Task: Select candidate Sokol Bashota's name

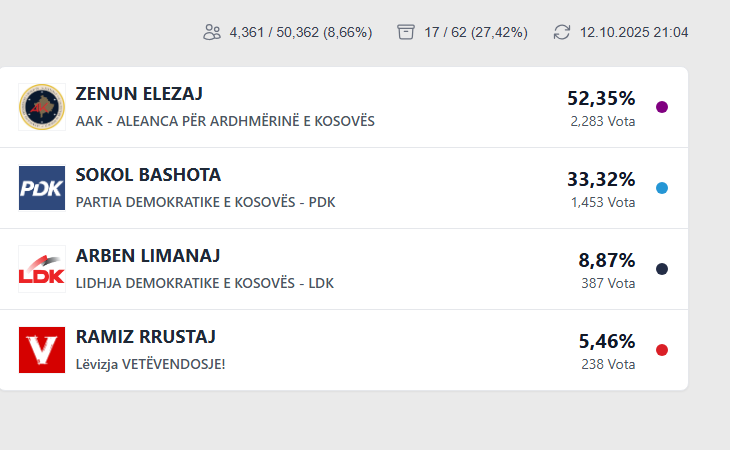Action: 148,175
